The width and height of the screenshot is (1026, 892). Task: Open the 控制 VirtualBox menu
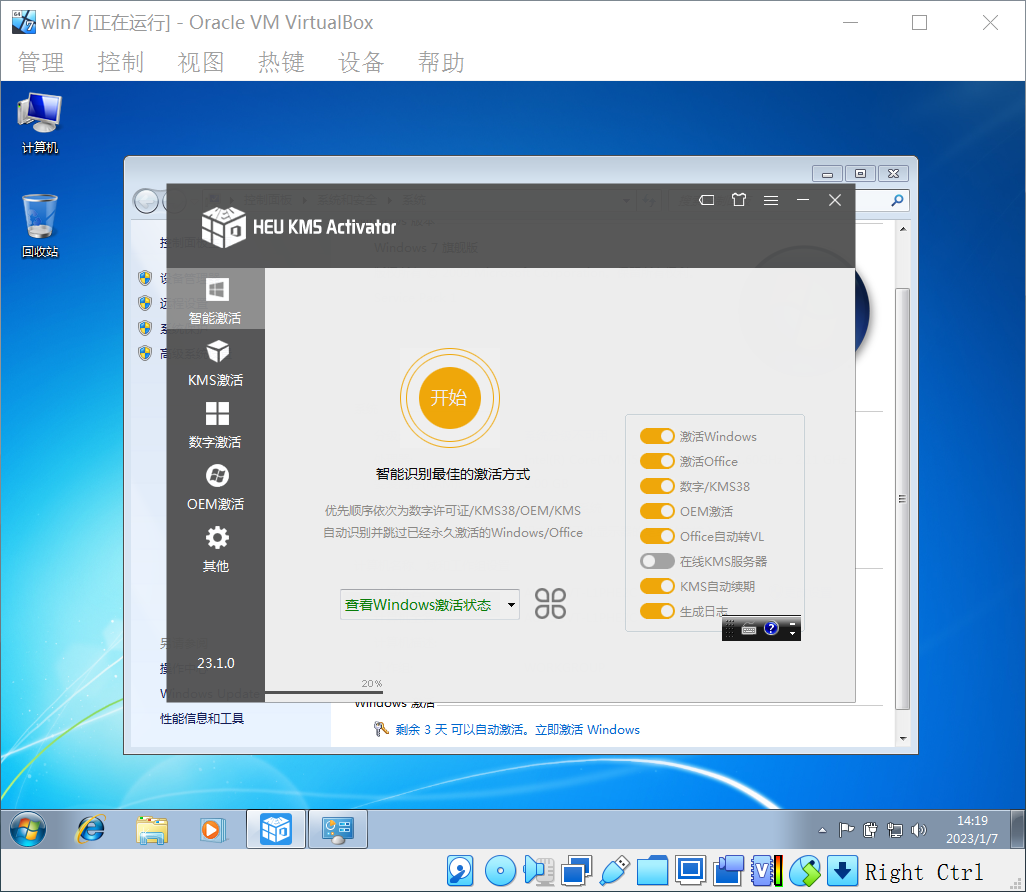tap(121, 63)
